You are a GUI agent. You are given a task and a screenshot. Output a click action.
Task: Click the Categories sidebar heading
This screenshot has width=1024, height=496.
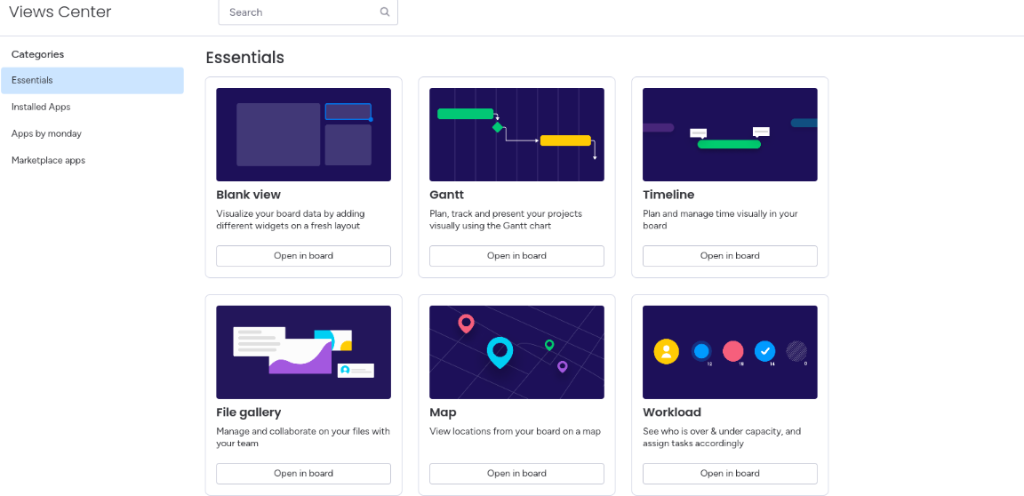[x=38, y=54]
